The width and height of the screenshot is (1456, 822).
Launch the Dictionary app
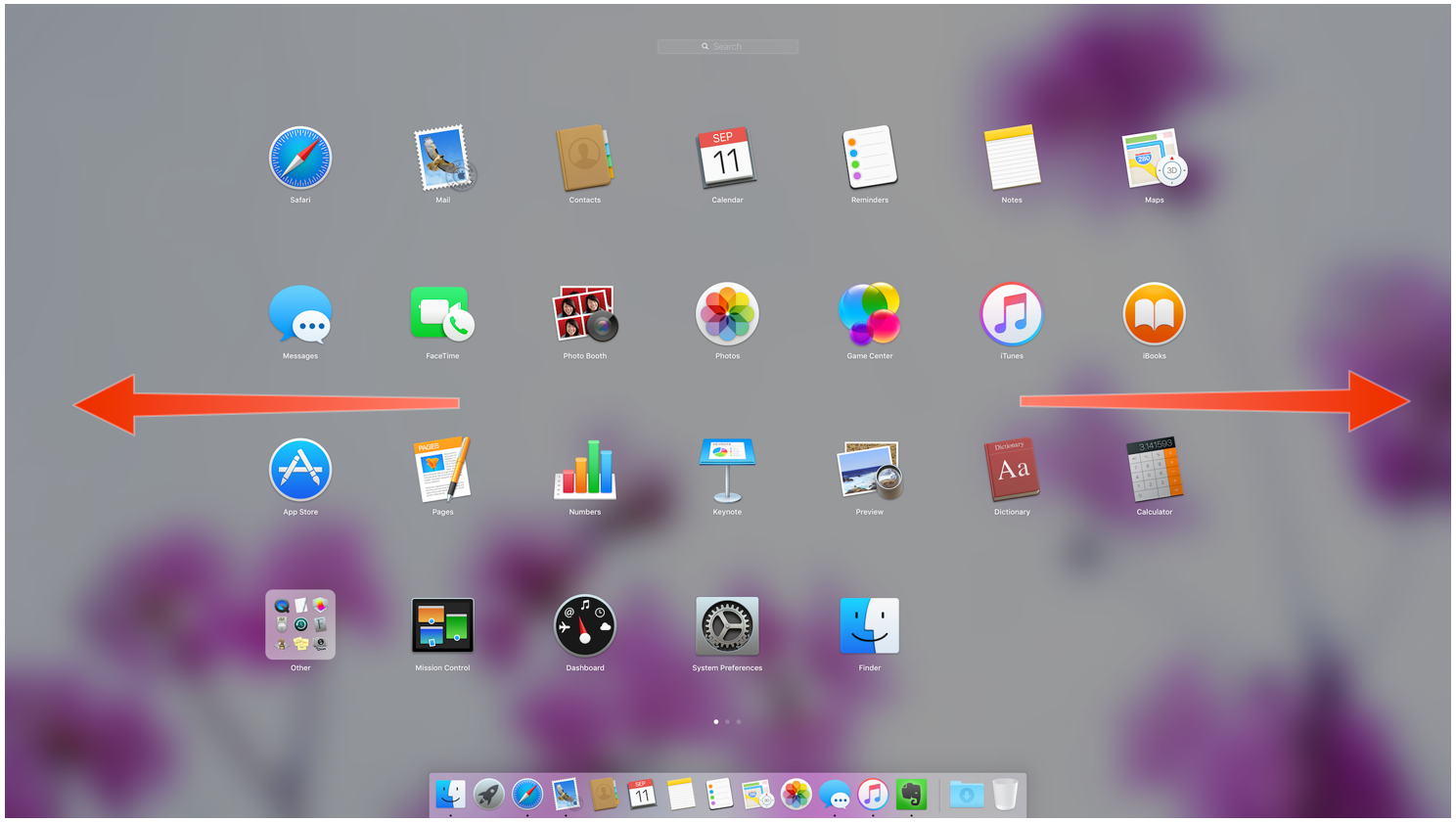[x=1012, y=470]
